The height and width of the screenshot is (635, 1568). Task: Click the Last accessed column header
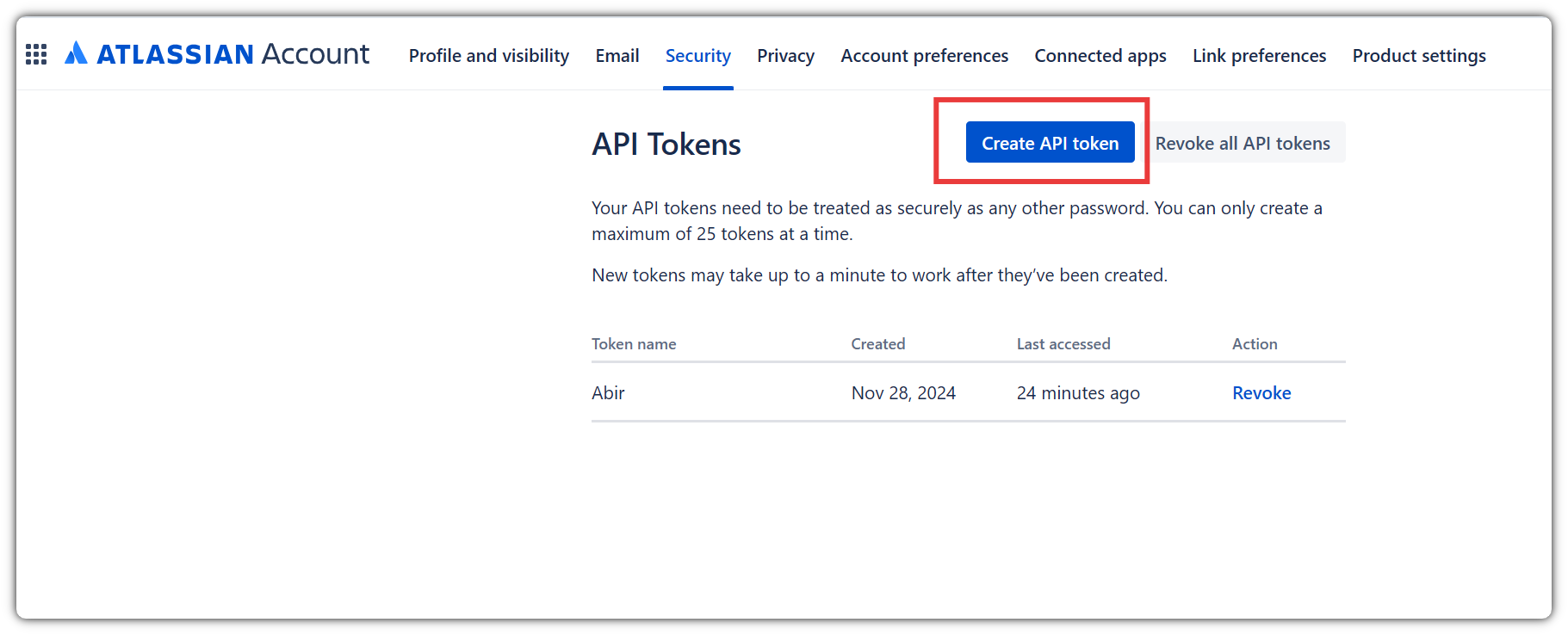pyautogui.click(x=1063, y=344)
